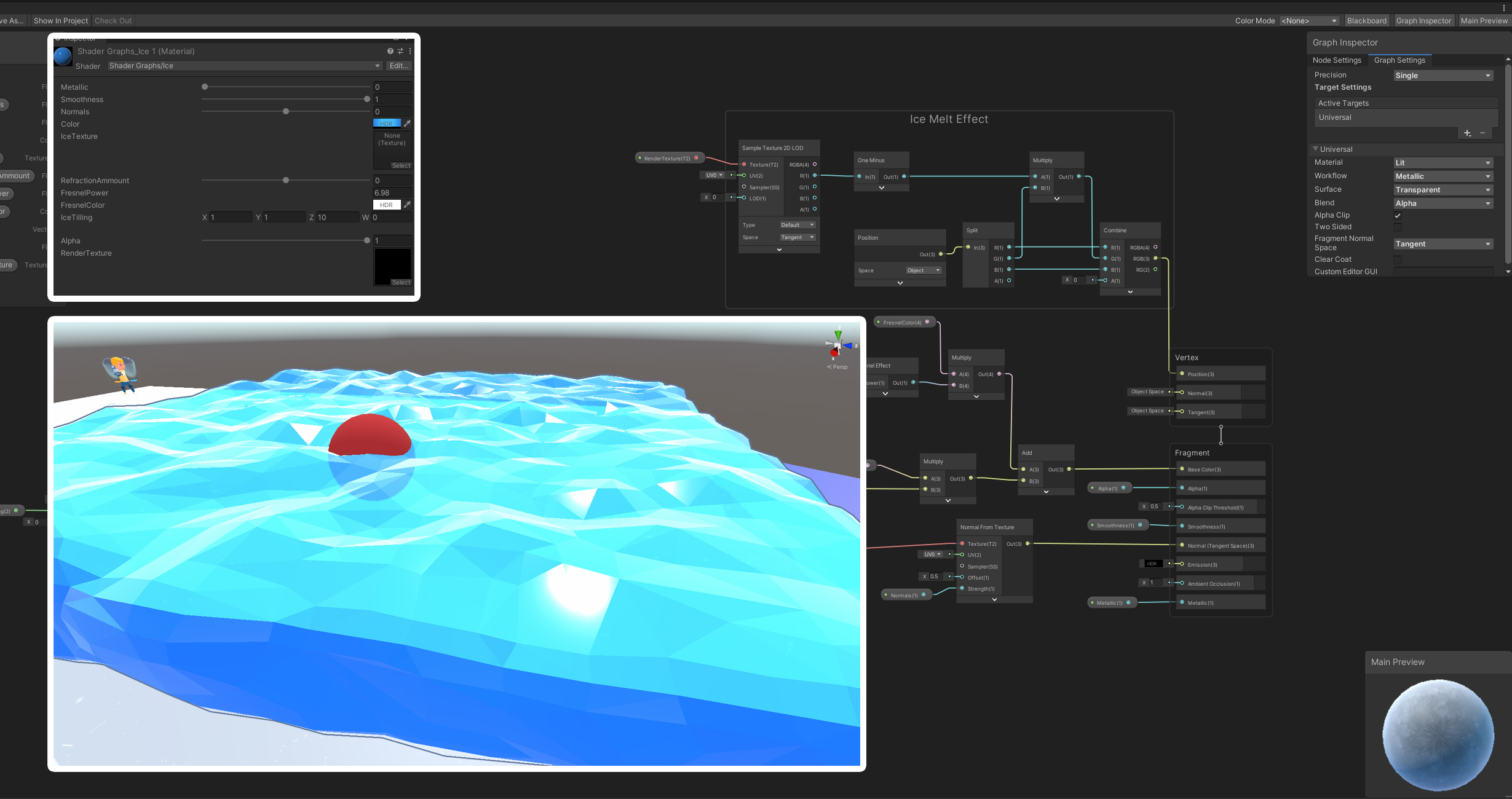
Task: Pick FresnelColor with the eyedropper icon
Action: click(x=406, y=205)
